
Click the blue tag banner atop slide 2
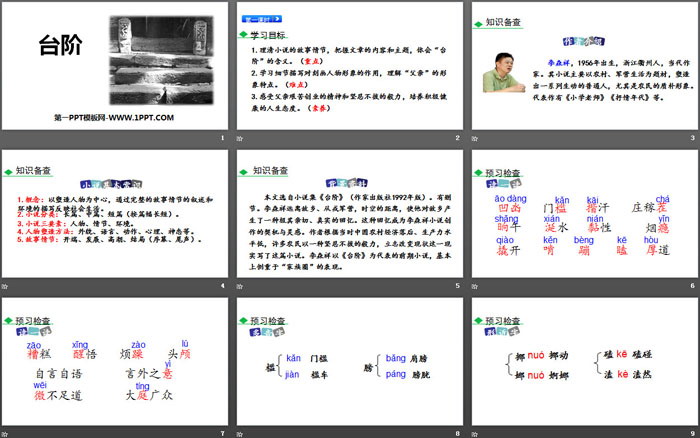pos(262,19)
